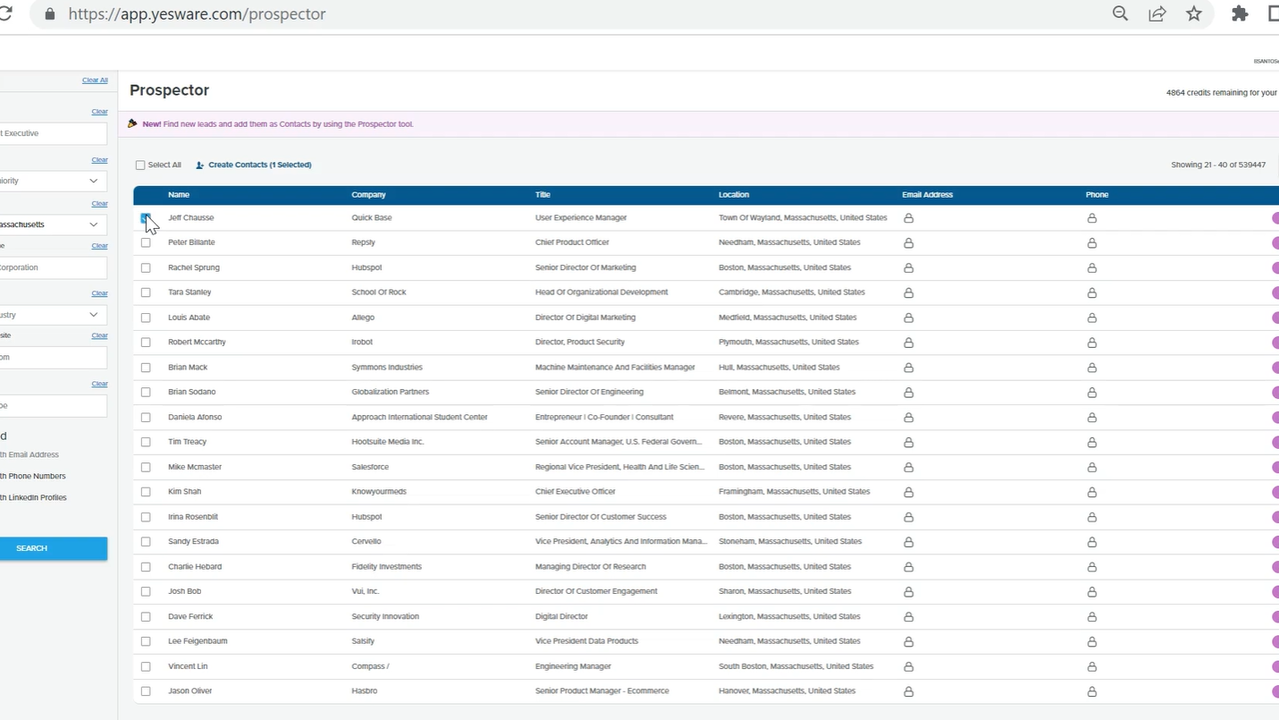
Task: Unlock email address for Robert Mccarthy
Action: point(909,343)
